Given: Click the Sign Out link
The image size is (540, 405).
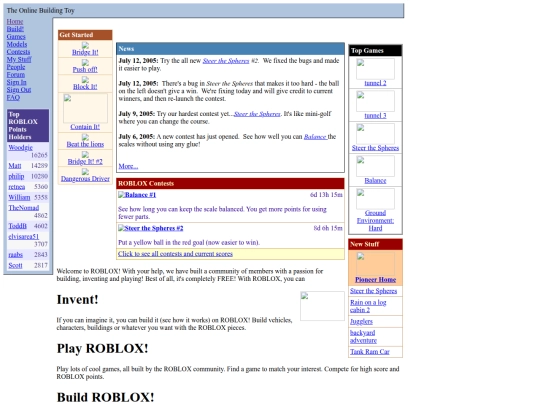Looking at the screenshot, I should click(x=19, y=90).
